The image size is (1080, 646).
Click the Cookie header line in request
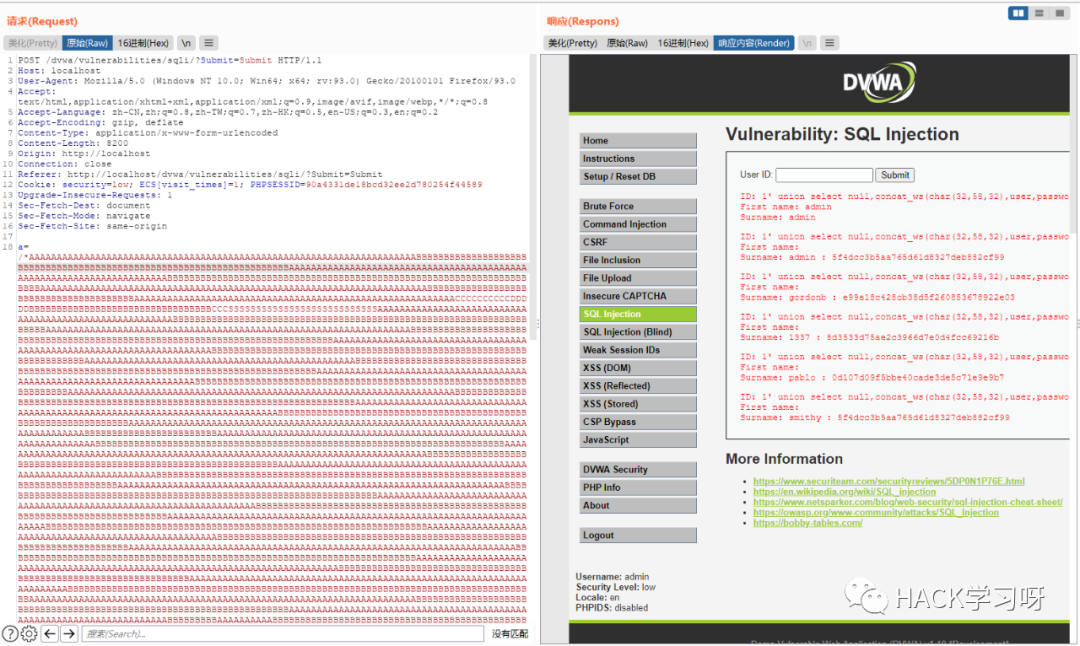point(250,185)
